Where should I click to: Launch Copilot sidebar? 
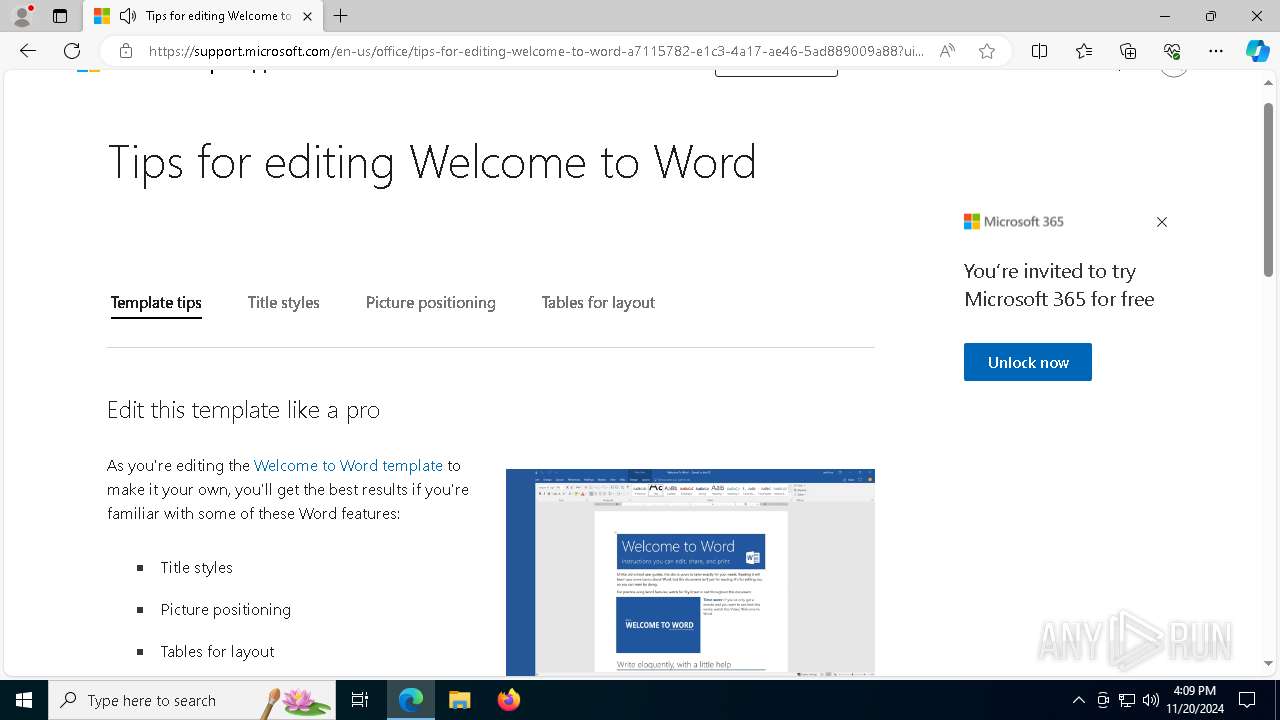(1258, 51)
